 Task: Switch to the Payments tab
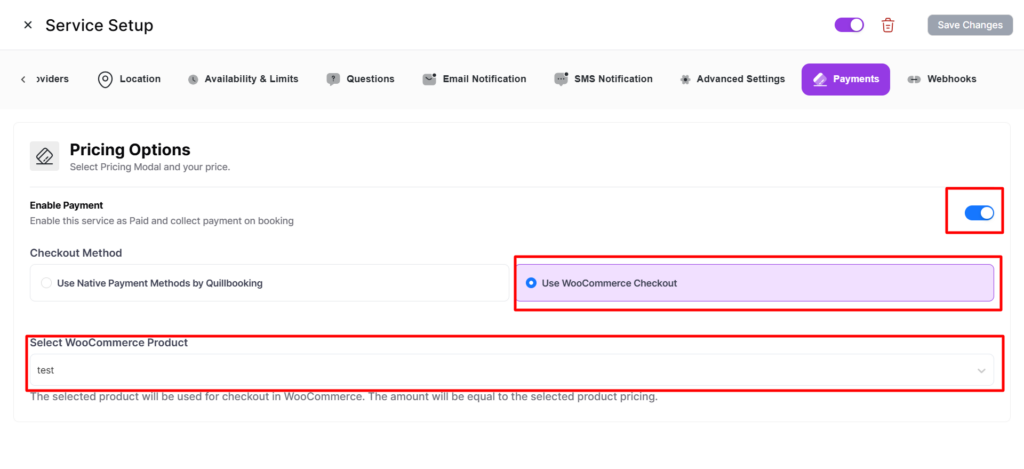click(845, 79)
